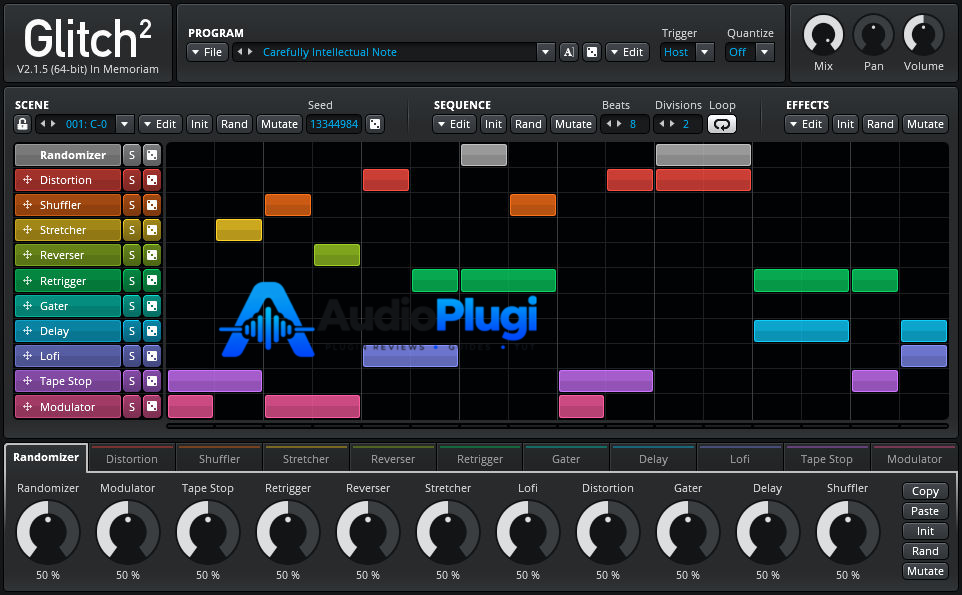Click the Volume knob
The image size is (962, 595).
(x=923, y=35)
